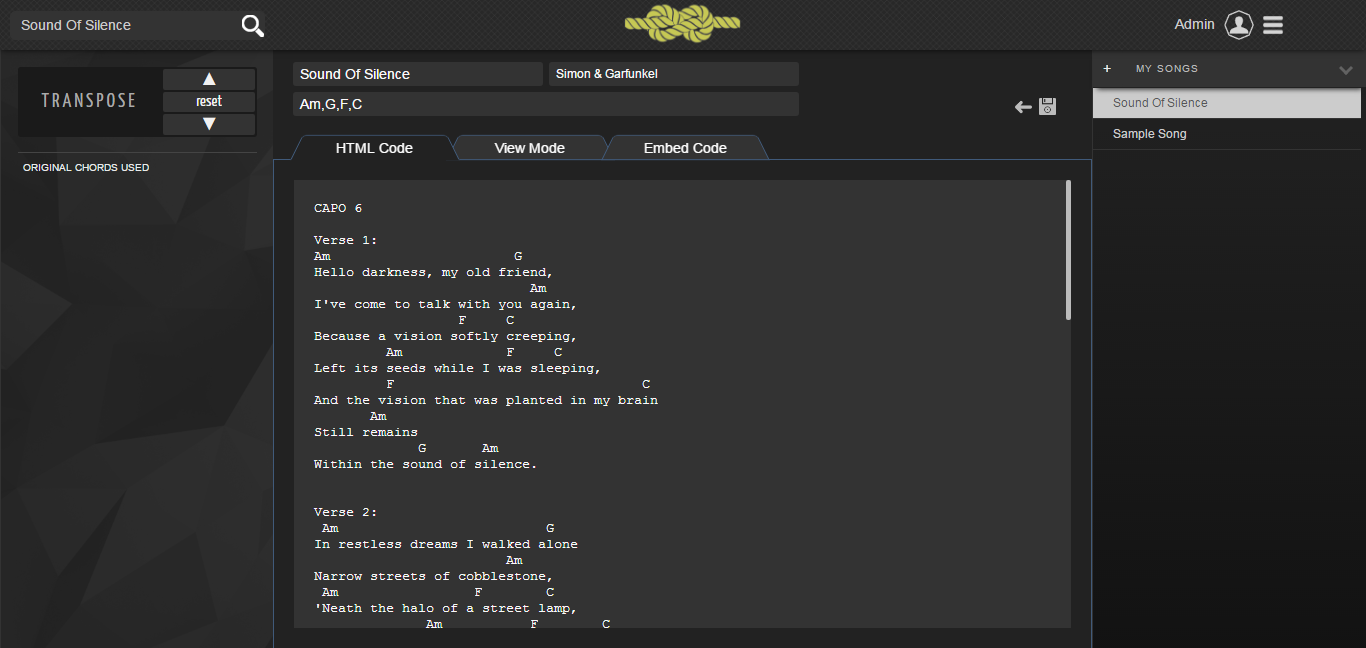
Task: Open the Embed Code tab
Action: [x=685, y=148]
